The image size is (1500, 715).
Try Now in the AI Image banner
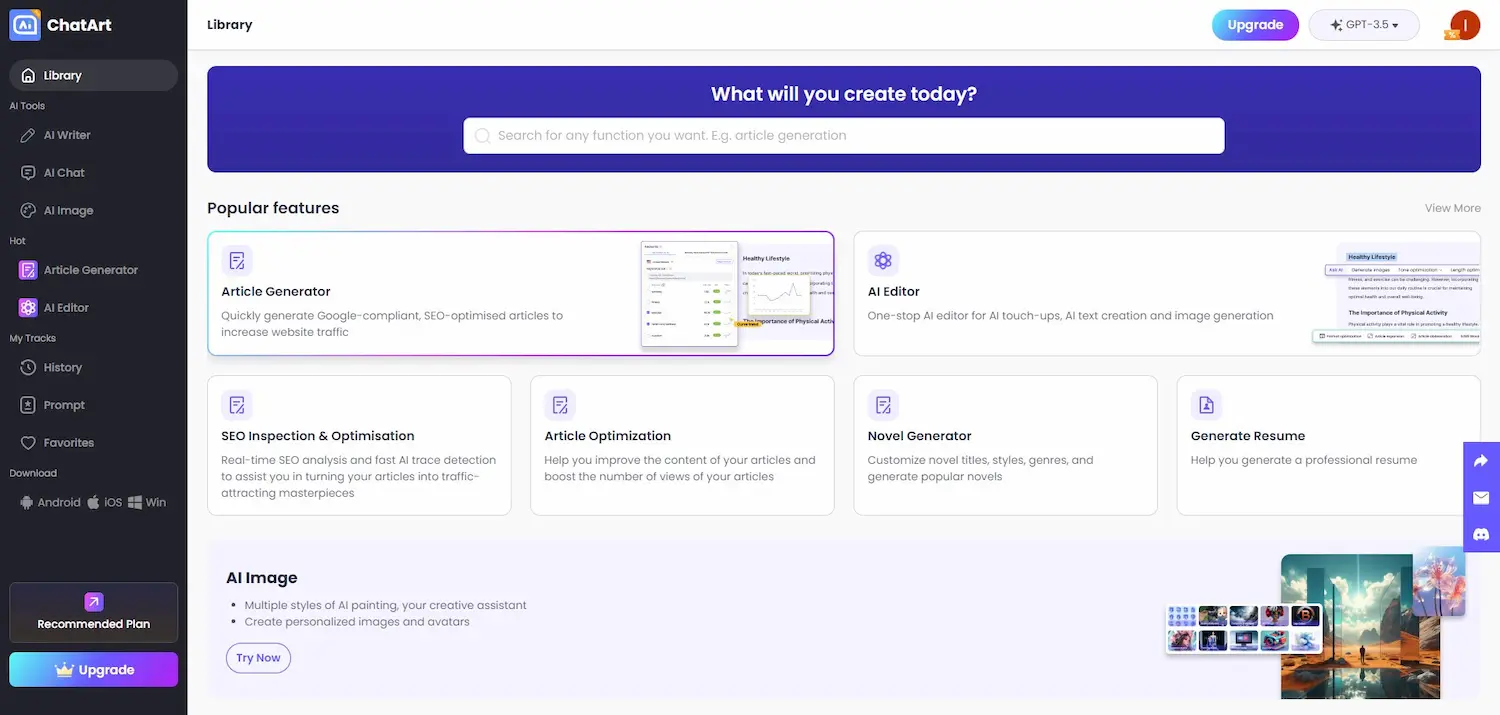(258, 657)
